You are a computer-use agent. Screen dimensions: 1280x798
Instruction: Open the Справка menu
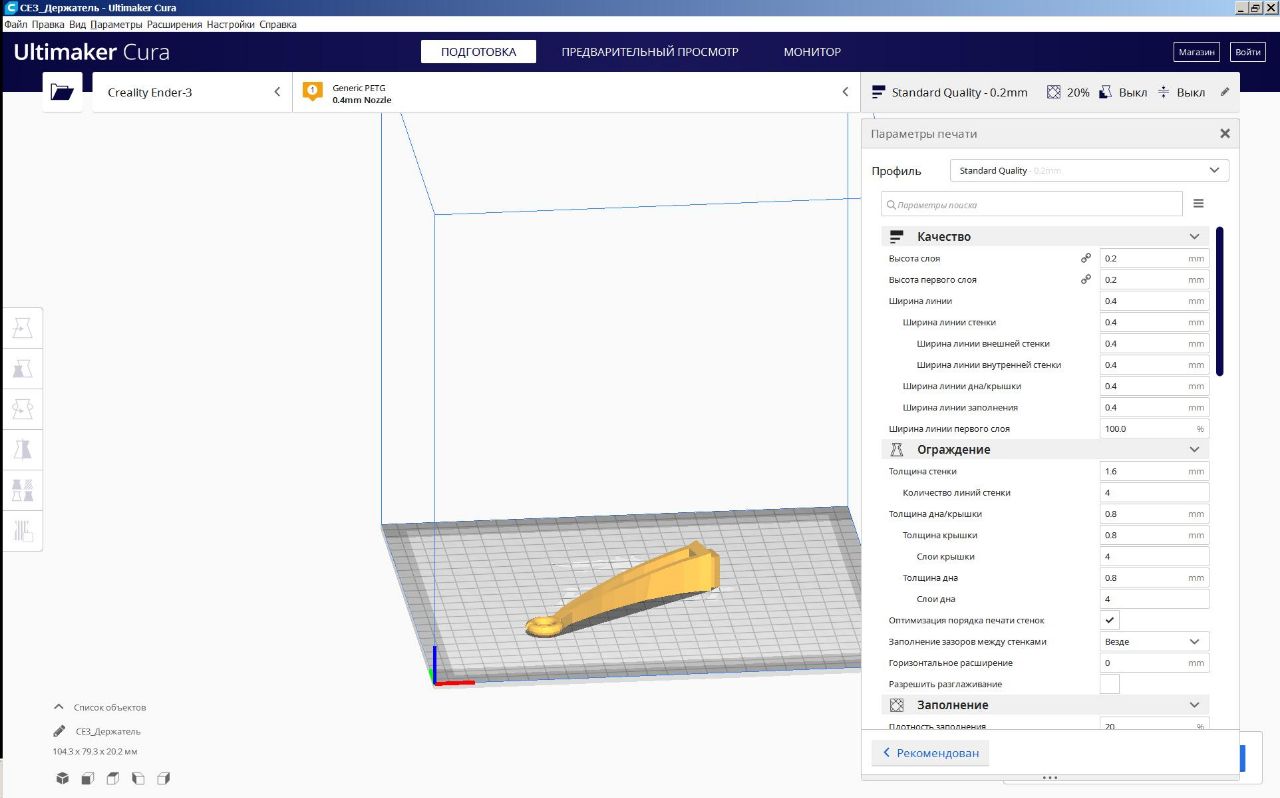pyautogui.click(x=278, y=24)
